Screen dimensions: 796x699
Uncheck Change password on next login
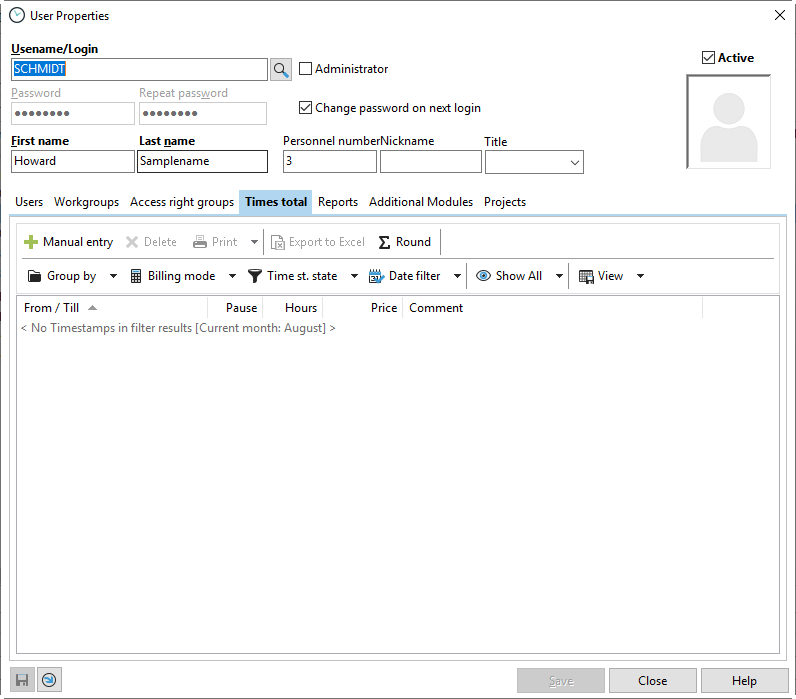(306, 108)
